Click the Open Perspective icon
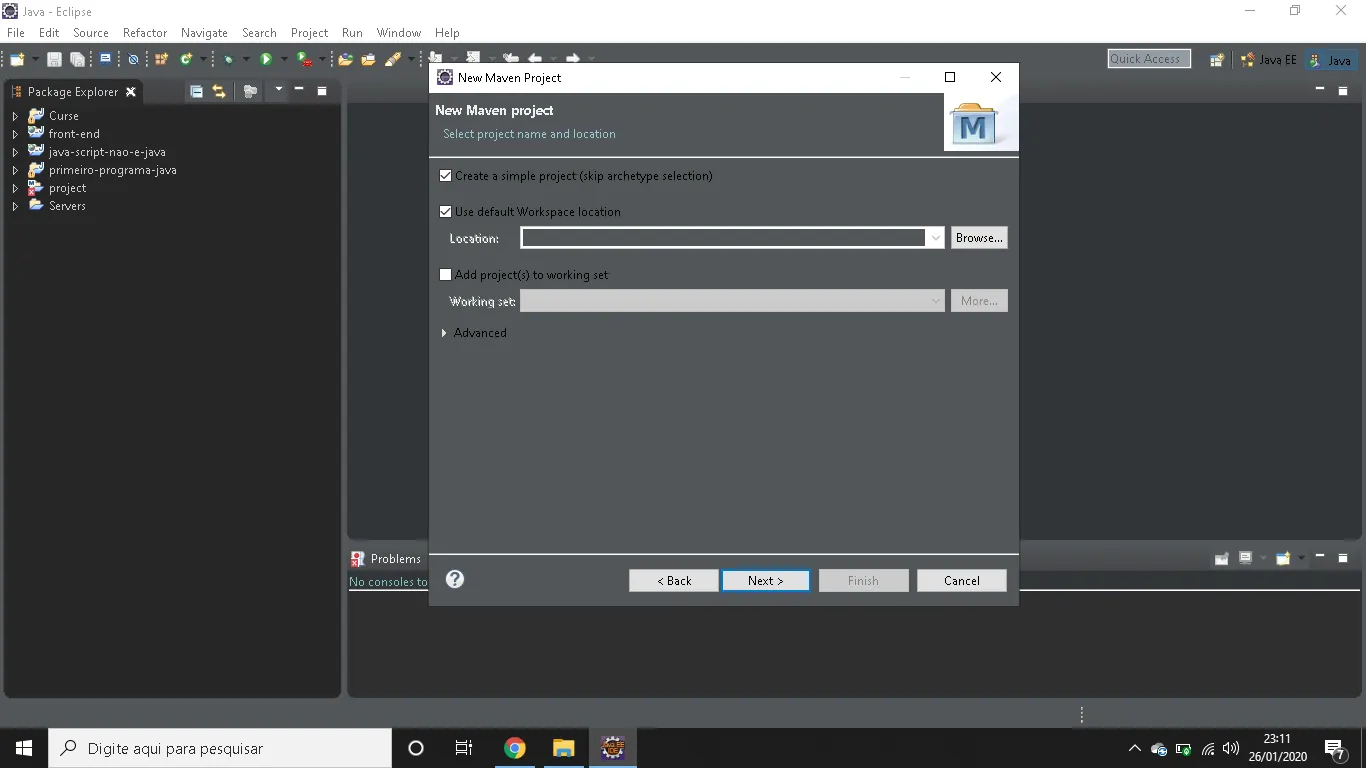The image size is (1366, 768). click(1216, 60)
